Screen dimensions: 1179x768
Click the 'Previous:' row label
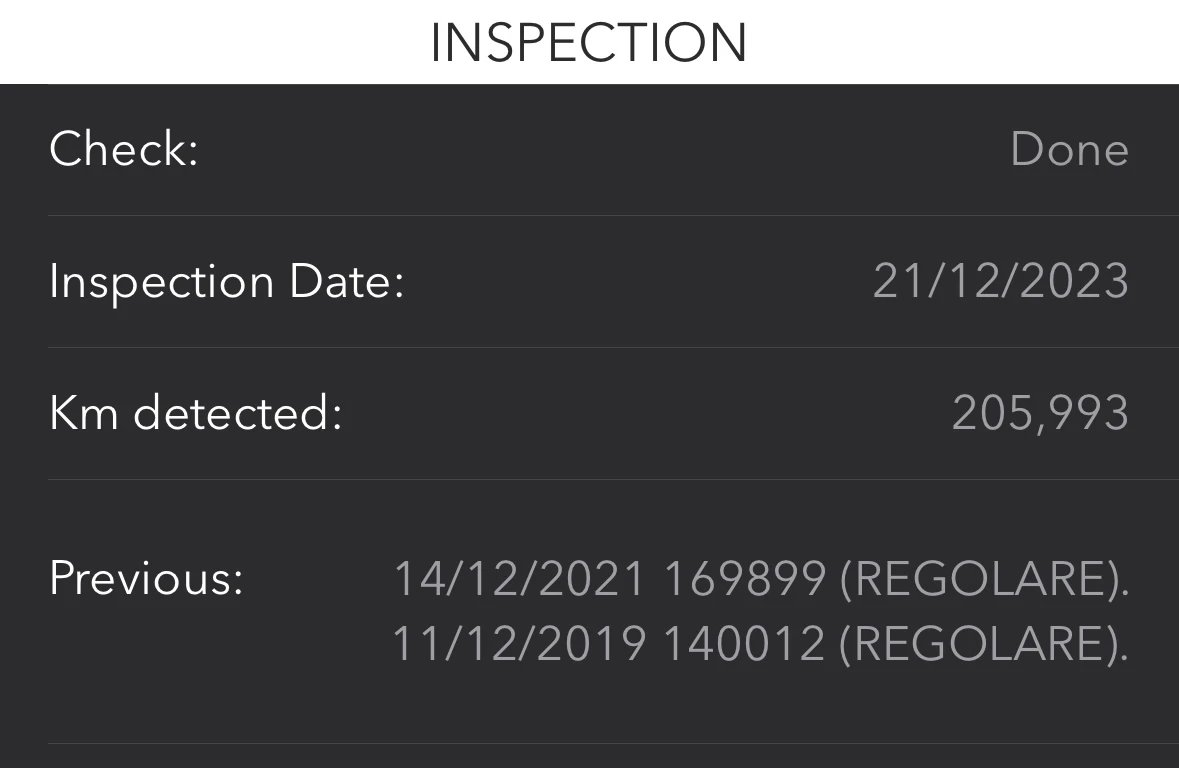146,578
